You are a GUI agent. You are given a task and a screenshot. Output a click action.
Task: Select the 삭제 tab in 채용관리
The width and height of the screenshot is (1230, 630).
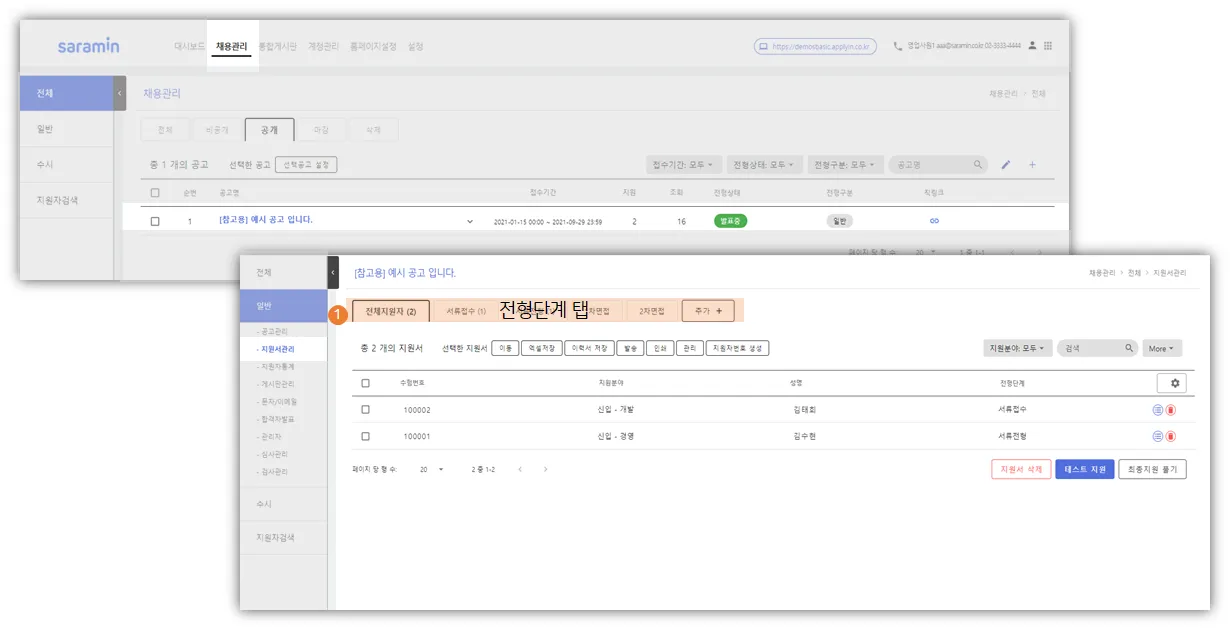[373, 130]
